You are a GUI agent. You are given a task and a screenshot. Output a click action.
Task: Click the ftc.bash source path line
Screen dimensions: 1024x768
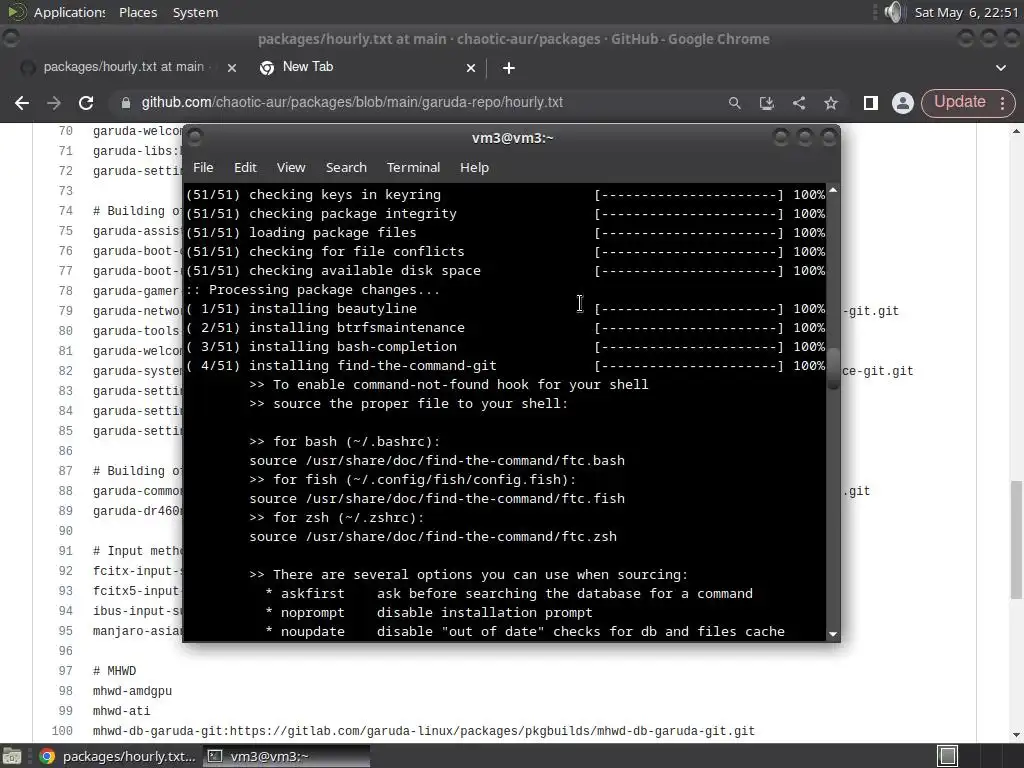click(437, 460)
